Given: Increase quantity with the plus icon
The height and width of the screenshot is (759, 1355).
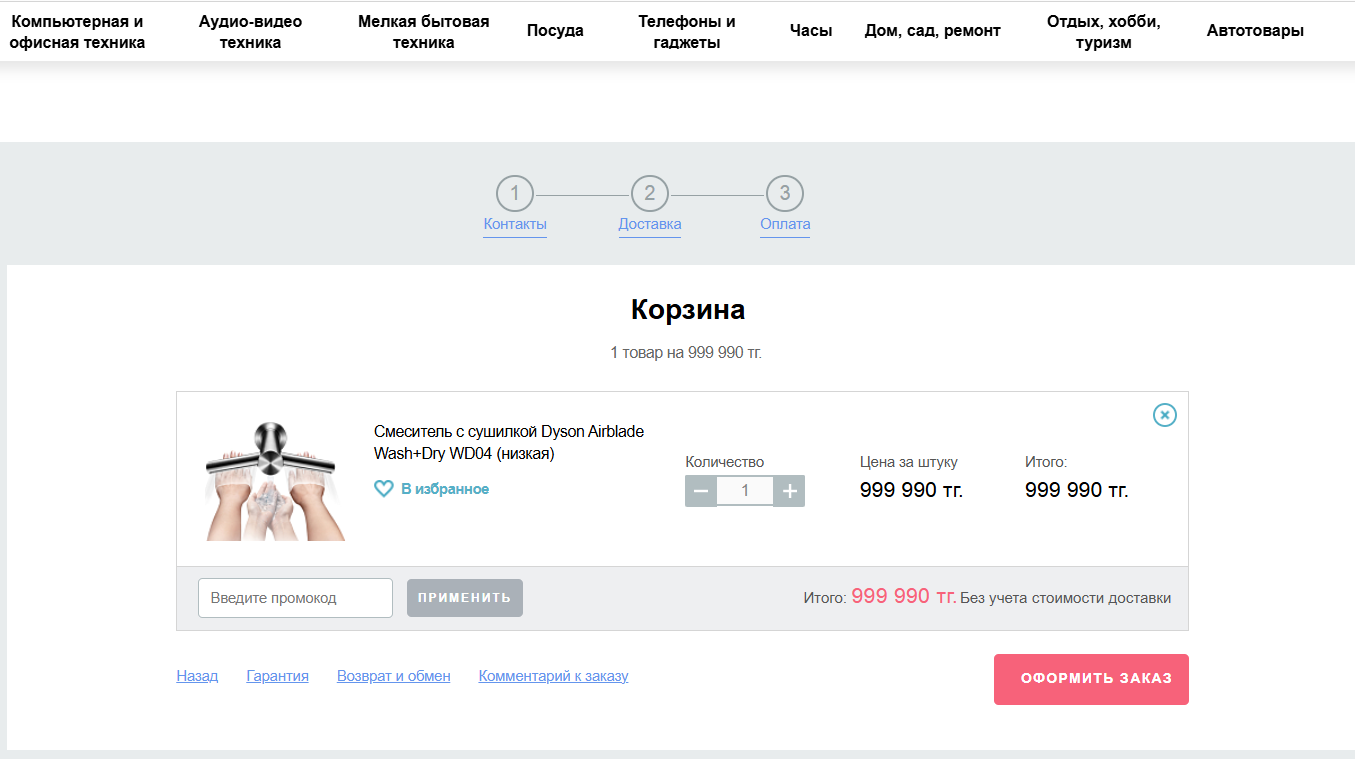Looking at the screenshot, I should [789, 491].
